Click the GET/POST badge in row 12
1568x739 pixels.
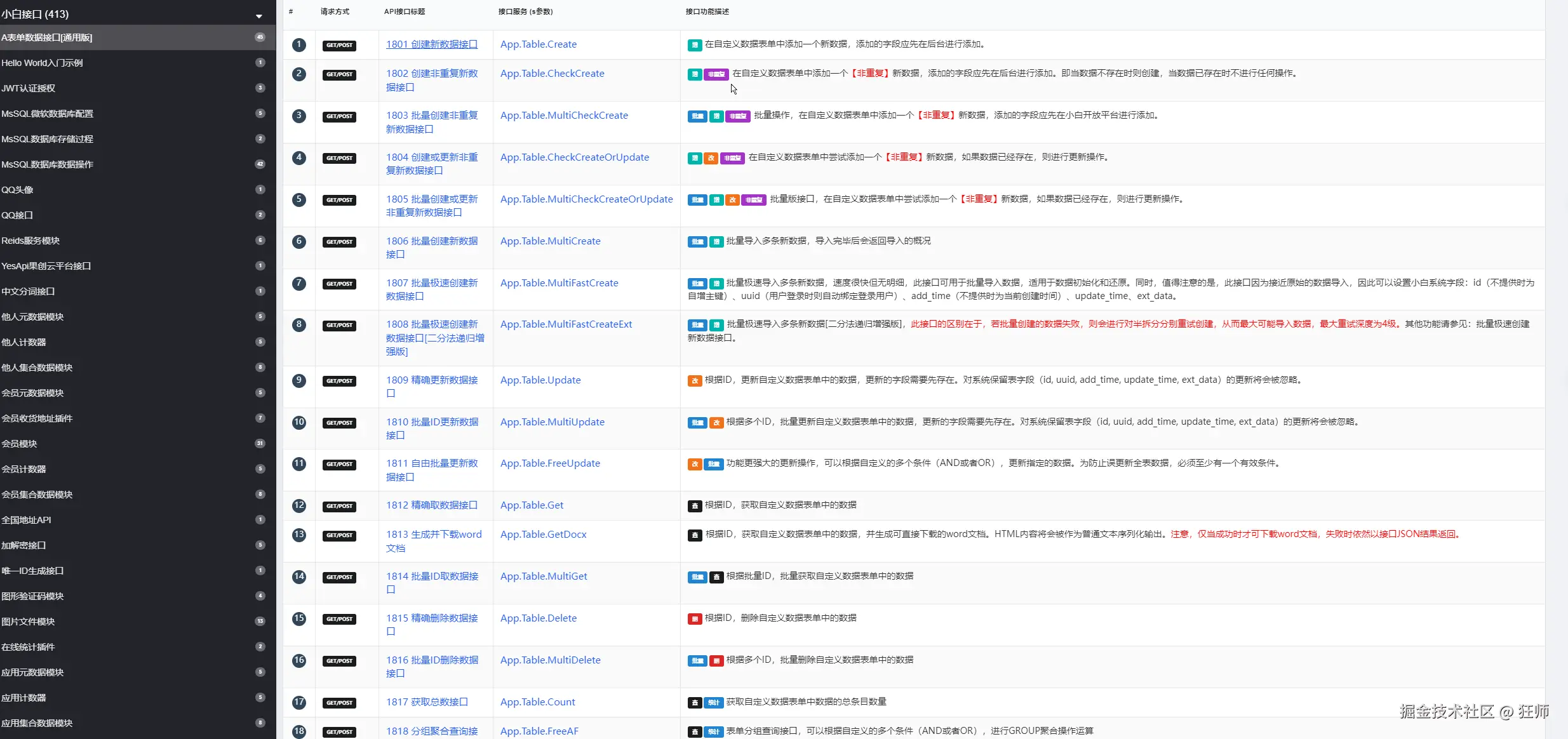(339, 507)
